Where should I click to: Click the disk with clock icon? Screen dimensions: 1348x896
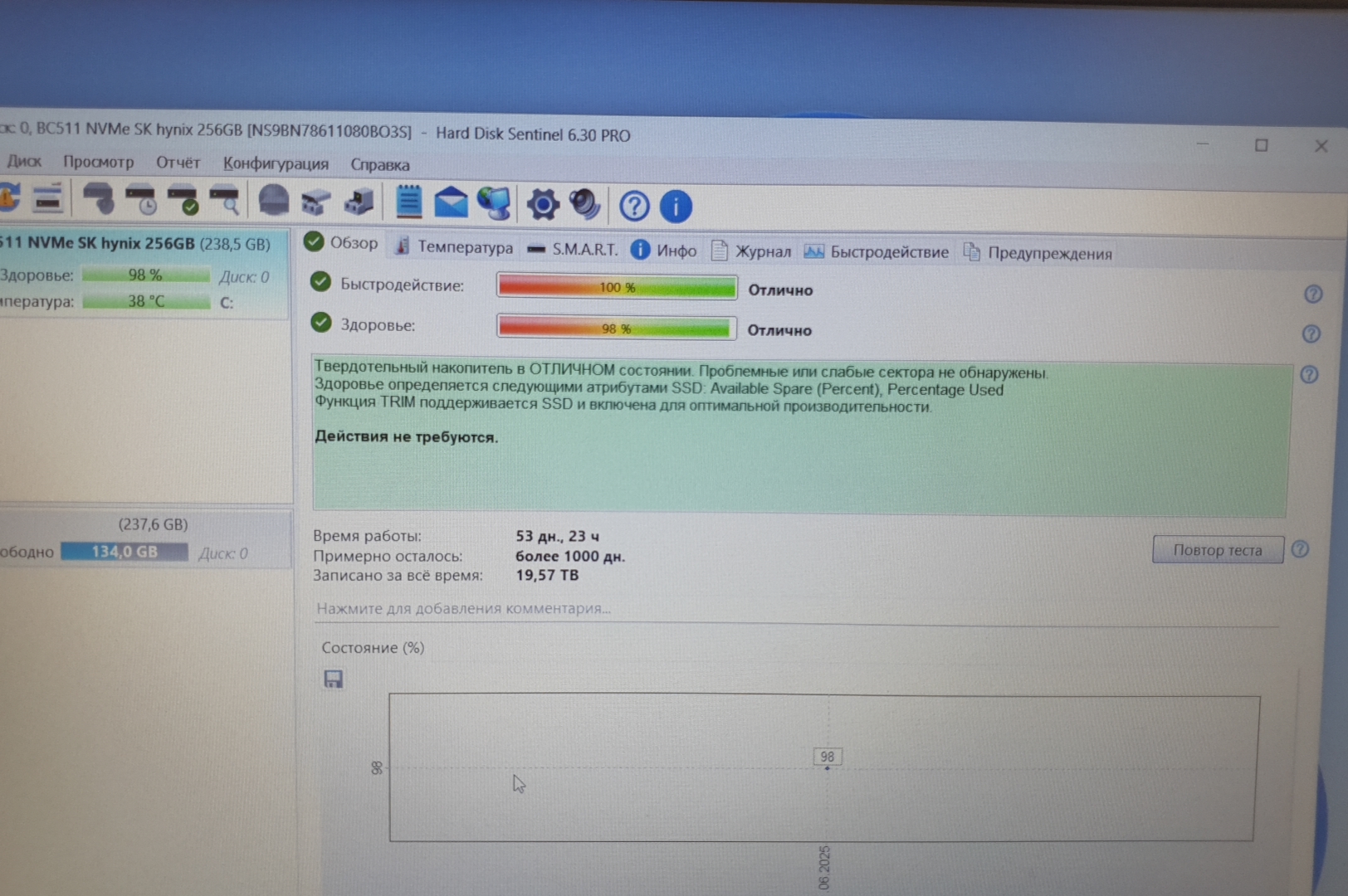141,200
